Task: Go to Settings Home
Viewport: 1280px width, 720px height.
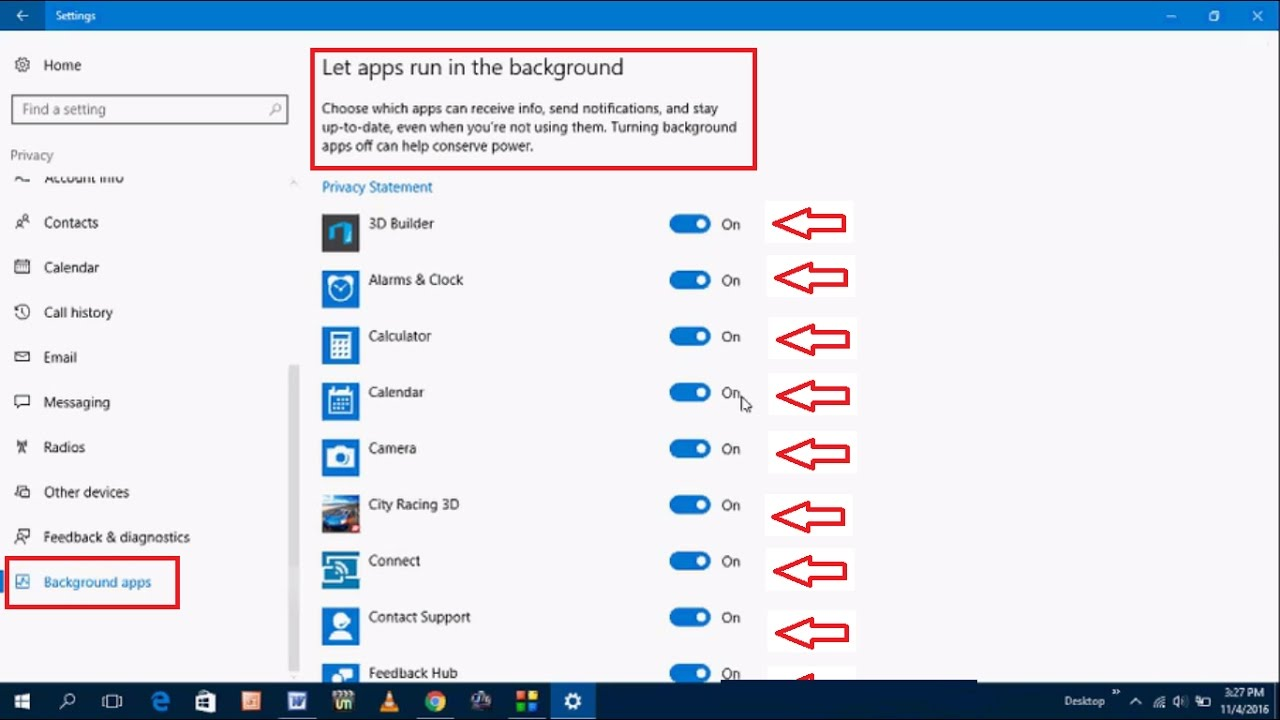Action: 62,65
